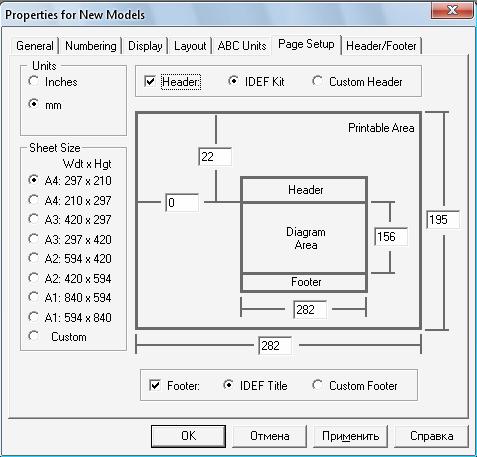Click the diagram width field under Footer
Image resolution: width=477 pixels, height=457 pixels.
[310, 310]
